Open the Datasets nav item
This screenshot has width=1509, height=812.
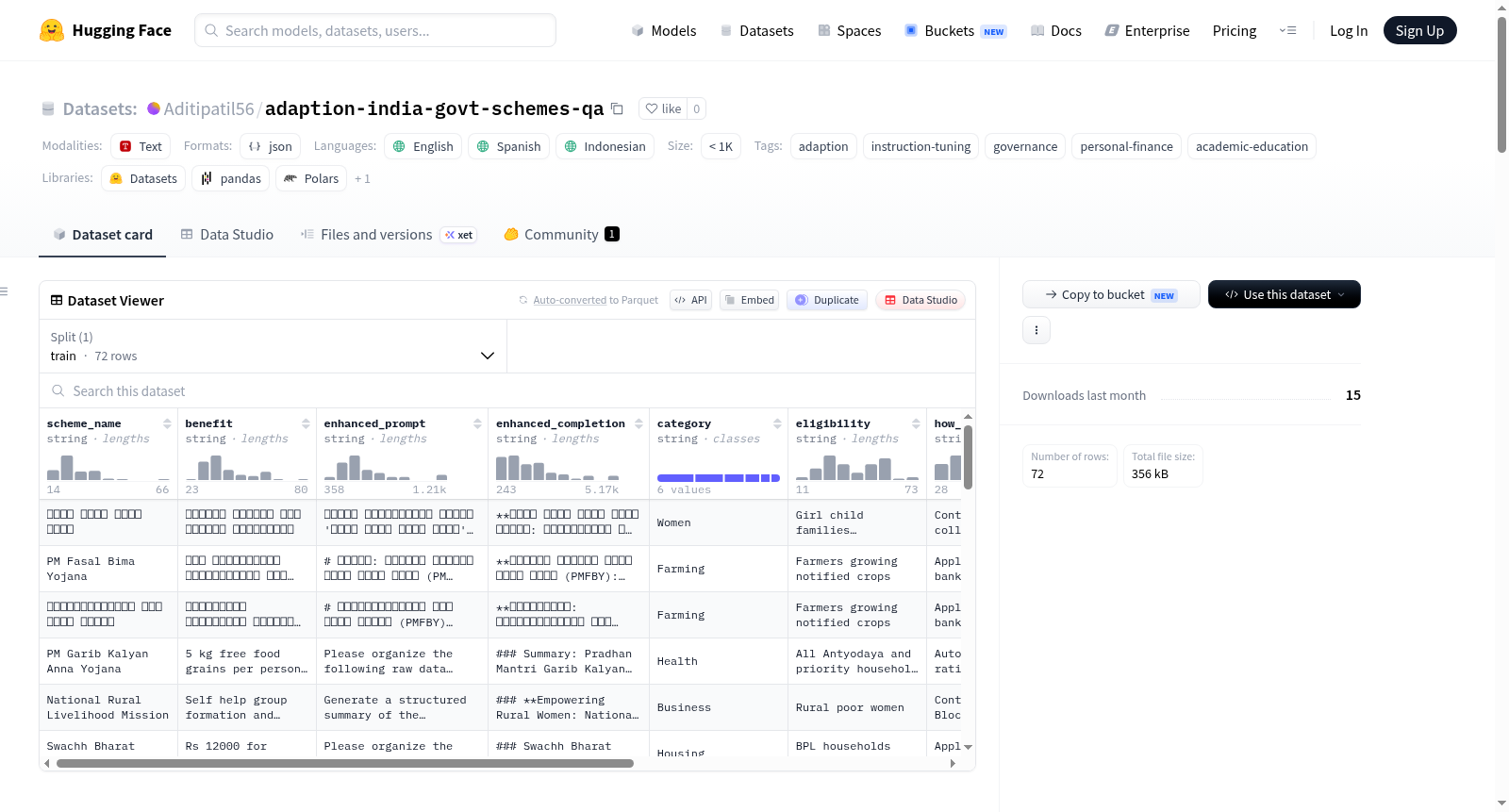(756, 30)
